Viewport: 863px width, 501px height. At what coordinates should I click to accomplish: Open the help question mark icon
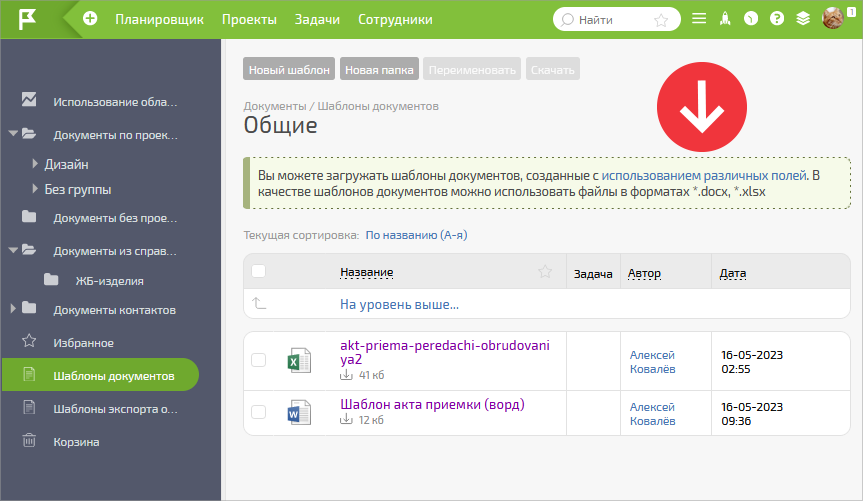click(x=777, y=19)
